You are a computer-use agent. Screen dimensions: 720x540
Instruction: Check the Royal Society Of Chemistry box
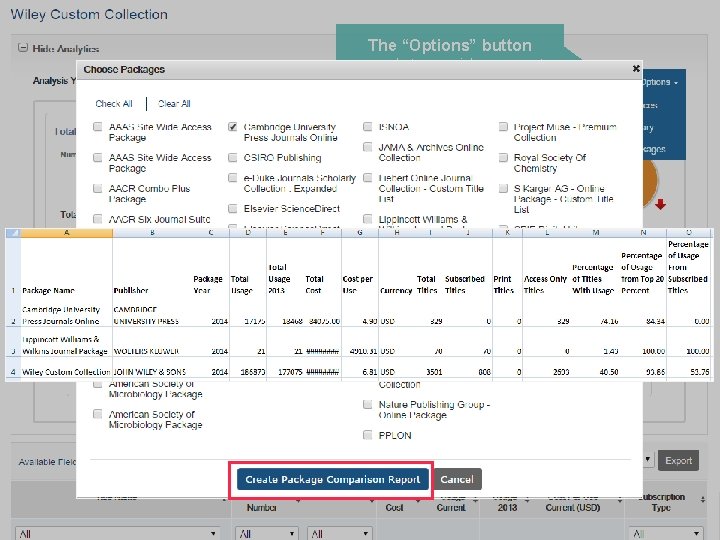503,158
